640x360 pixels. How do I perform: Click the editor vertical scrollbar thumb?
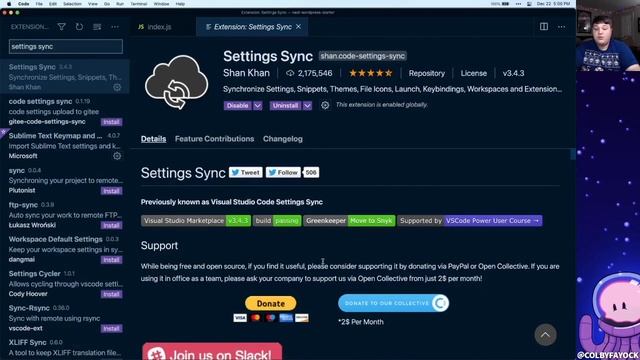point(573,154)
